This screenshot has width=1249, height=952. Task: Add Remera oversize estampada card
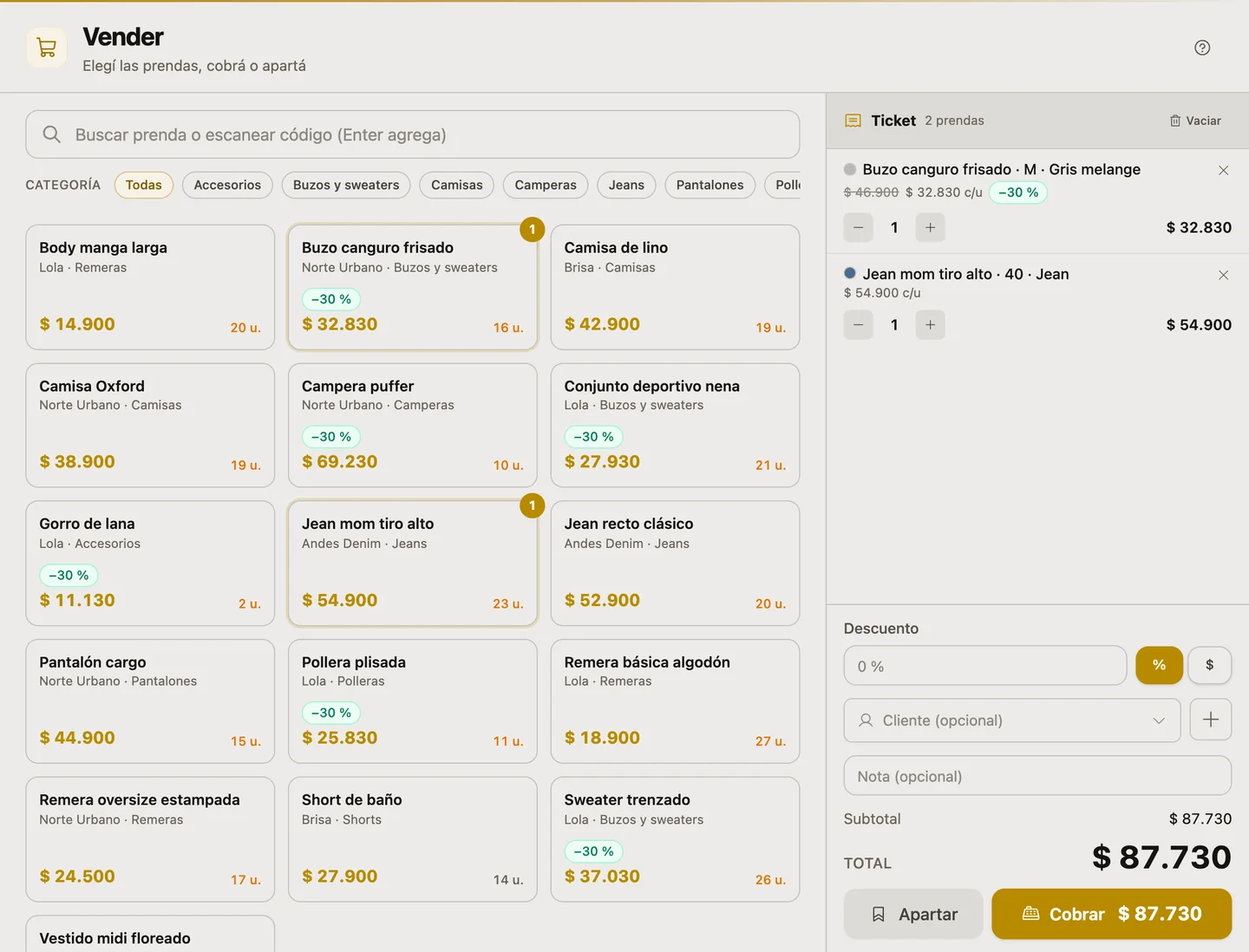pyautogui.click(x=150, y=839)
